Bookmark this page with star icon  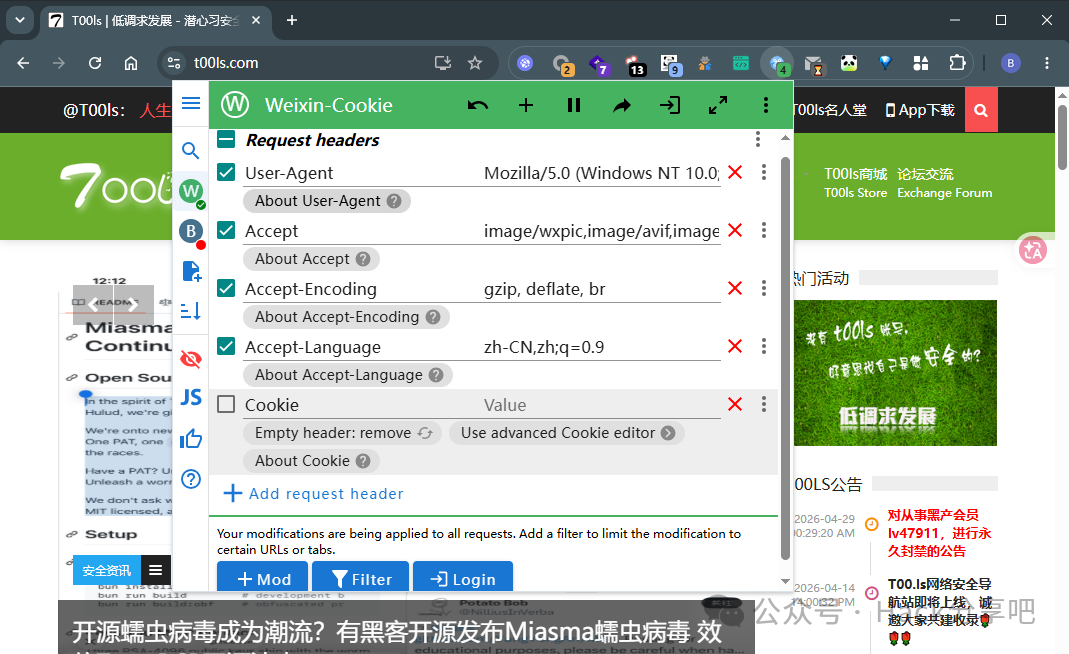click(475, 63)
